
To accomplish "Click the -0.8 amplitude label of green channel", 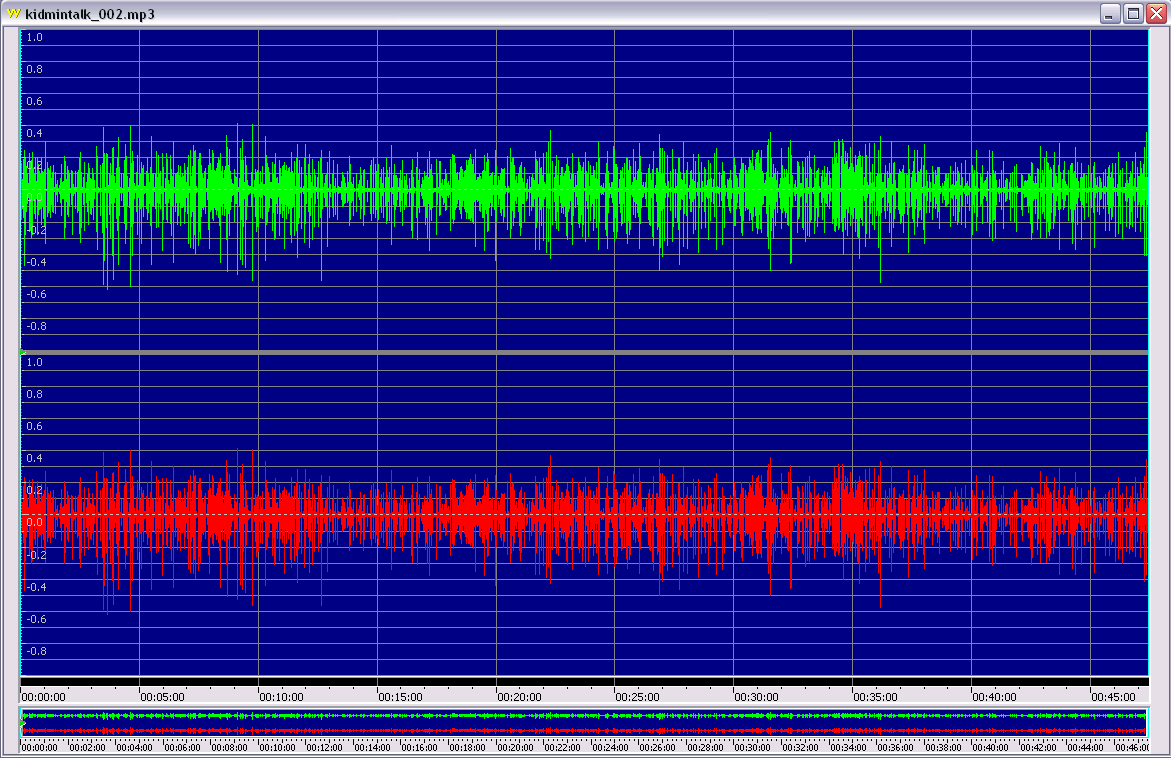I will pyautogui.click(x=36, y=326).
